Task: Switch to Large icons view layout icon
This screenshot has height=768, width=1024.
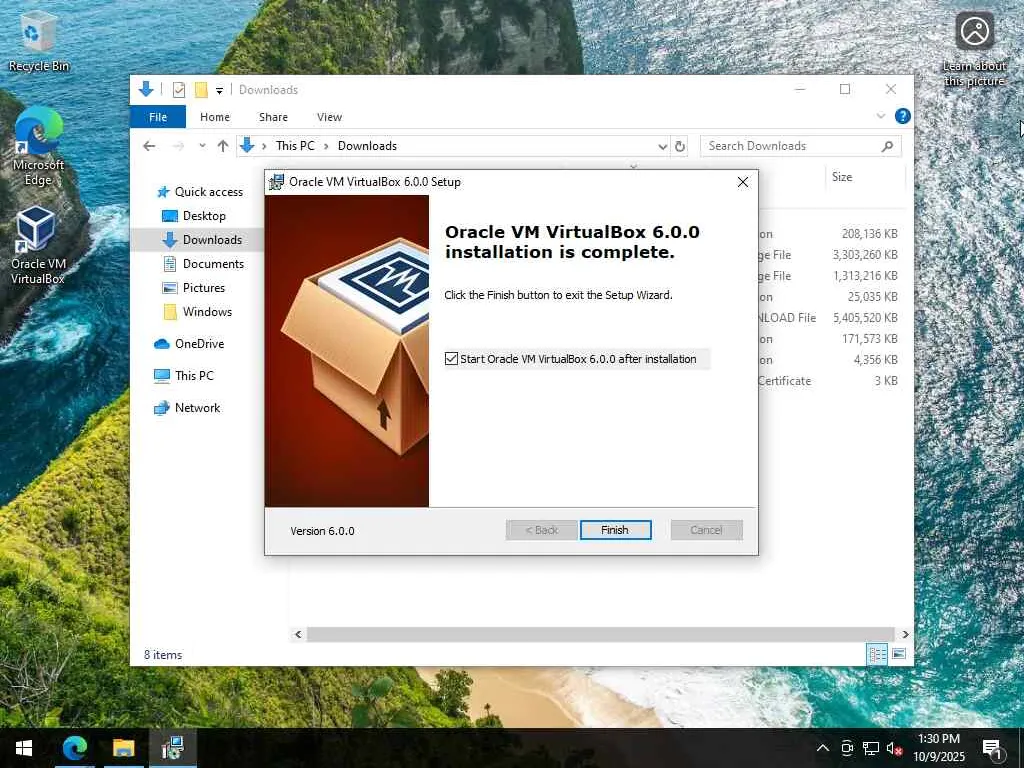Action: pos(899,654)
